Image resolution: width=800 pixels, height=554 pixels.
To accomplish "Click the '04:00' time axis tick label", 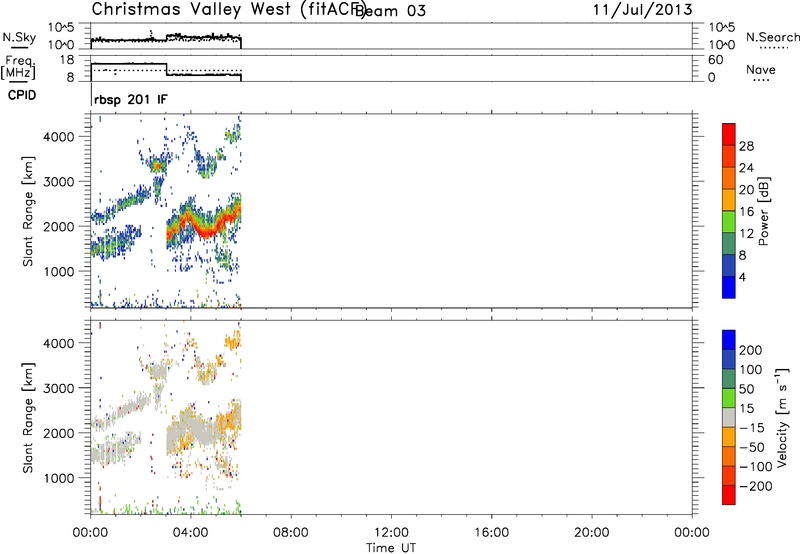I will pos(190,533).
